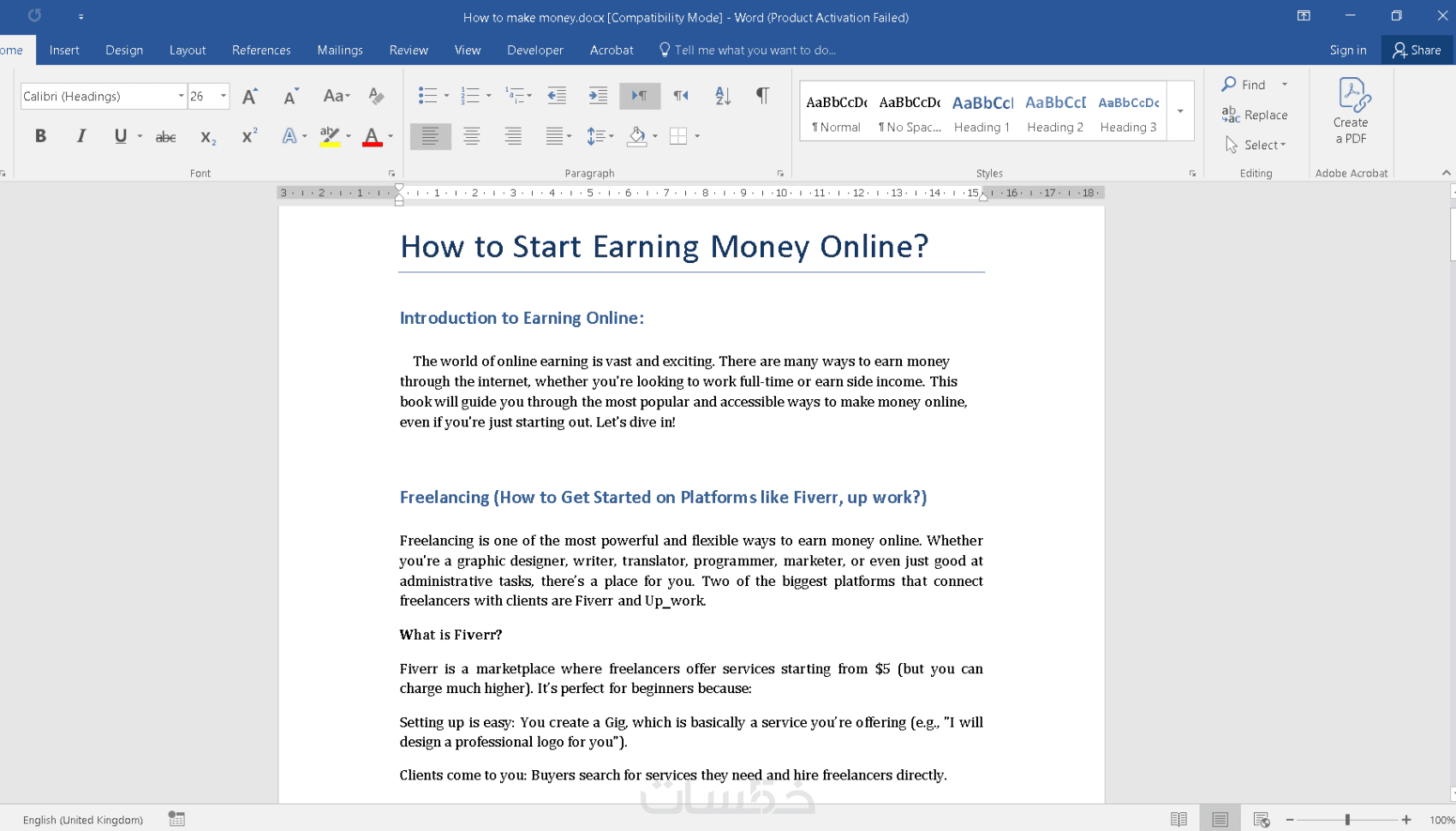The width and height of the screenshot is (1456, 831).
Task: Apply red font colour
Action: click(x=372, y=136)
